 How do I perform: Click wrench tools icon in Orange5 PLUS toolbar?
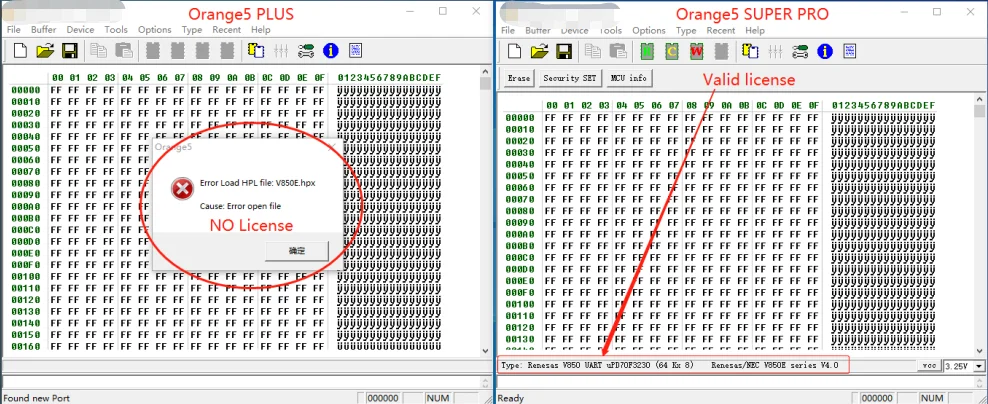point(306,50)
